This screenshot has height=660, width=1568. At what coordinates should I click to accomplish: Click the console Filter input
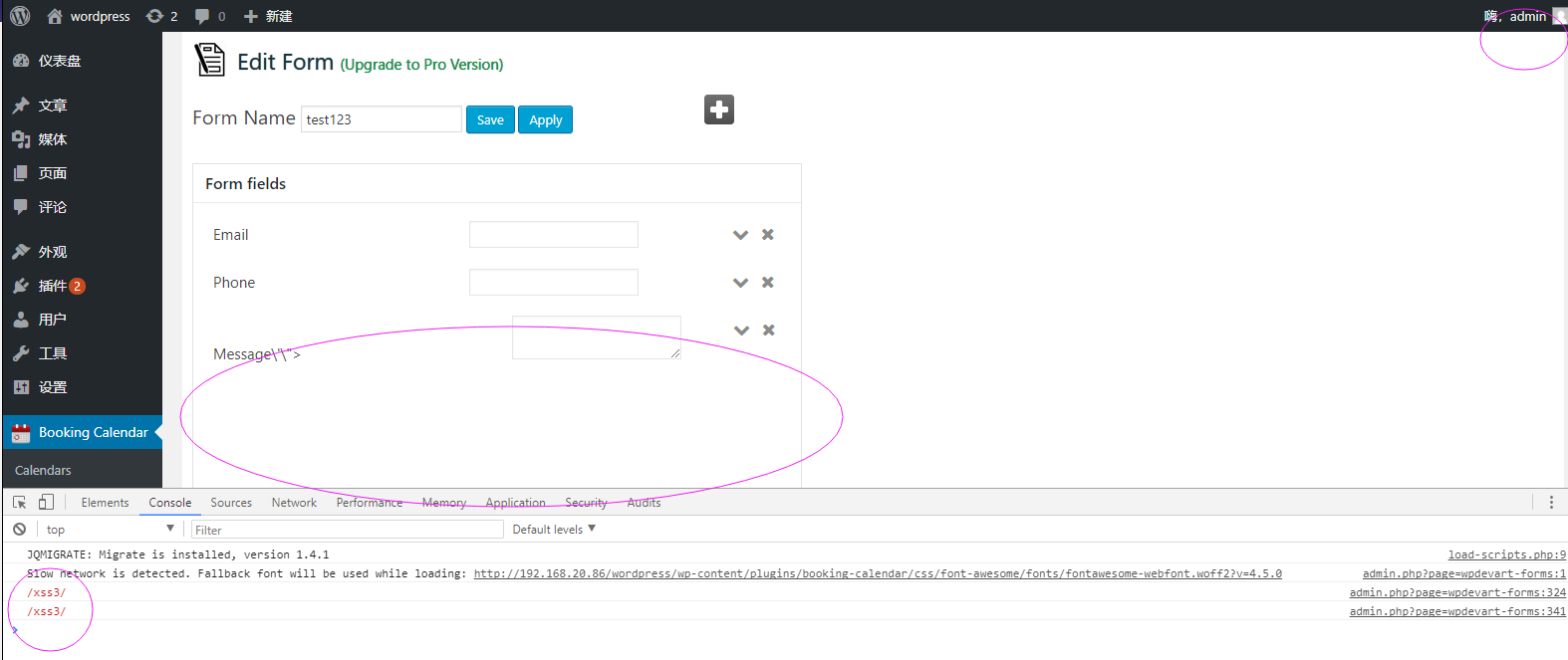[348, 530]
